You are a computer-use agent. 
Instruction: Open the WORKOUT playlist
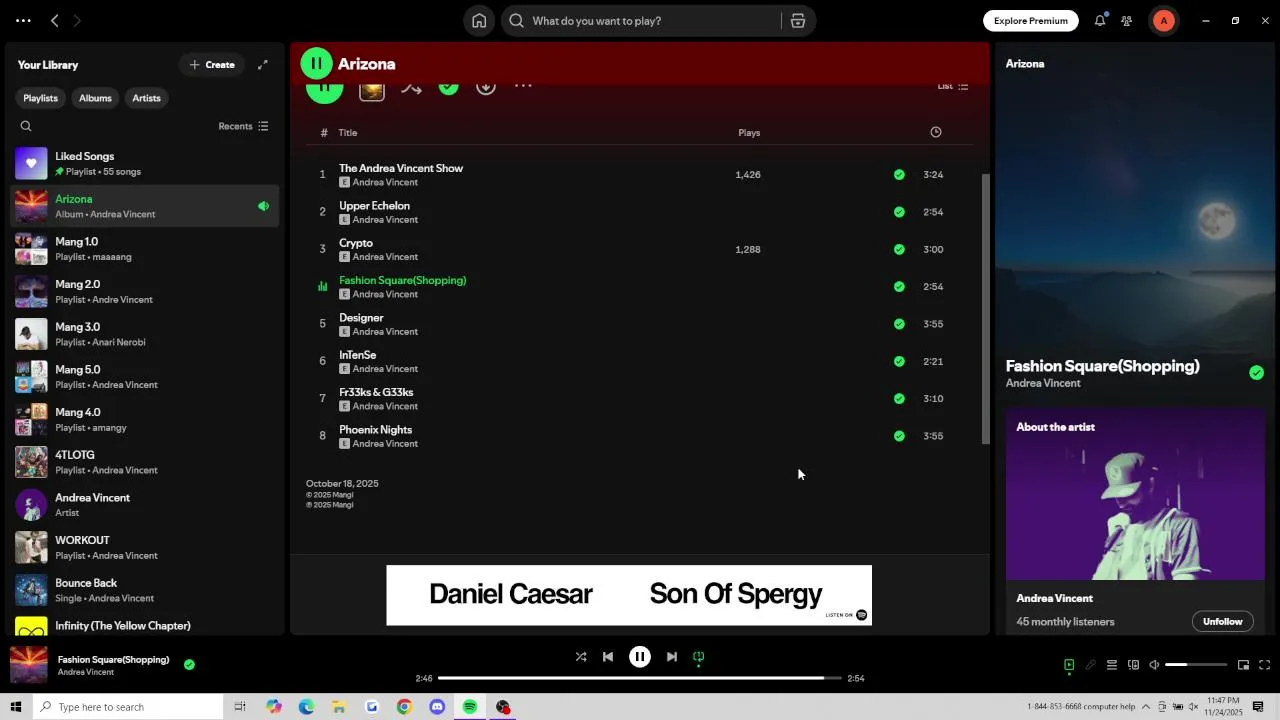click(146, 547)
